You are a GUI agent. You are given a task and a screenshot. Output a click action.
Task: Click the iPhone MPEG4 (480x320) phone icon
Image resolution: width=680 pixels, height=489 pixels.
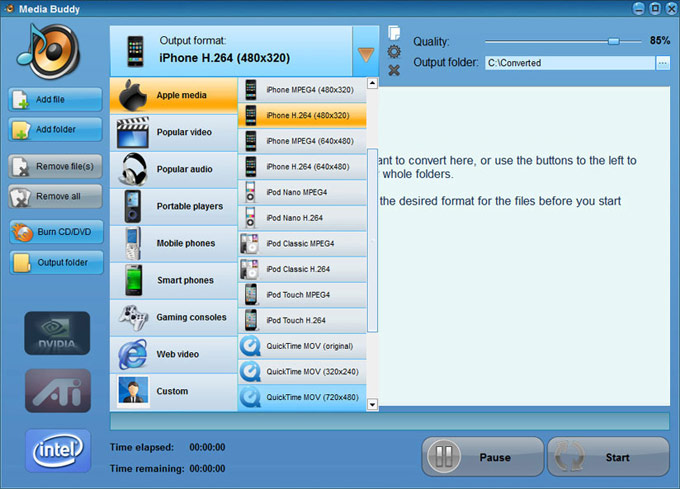[251, 90]
